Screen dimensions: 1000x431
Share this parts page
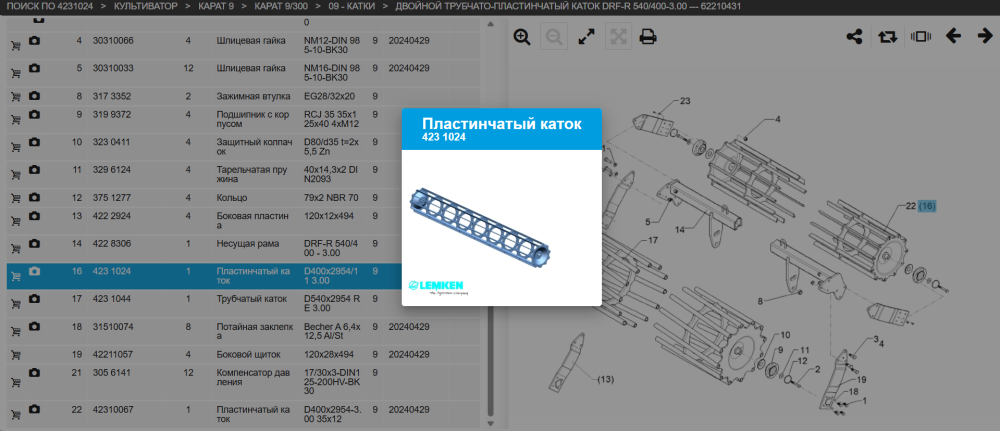tap(854, 36)
